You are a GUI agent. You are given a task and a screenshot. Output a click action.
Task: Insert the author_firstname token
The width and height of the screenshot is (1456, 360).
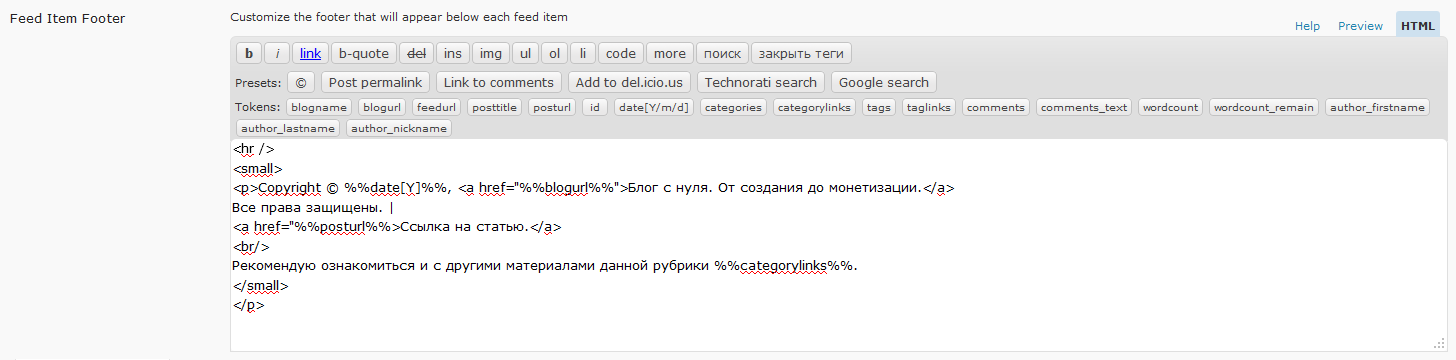1376,107
